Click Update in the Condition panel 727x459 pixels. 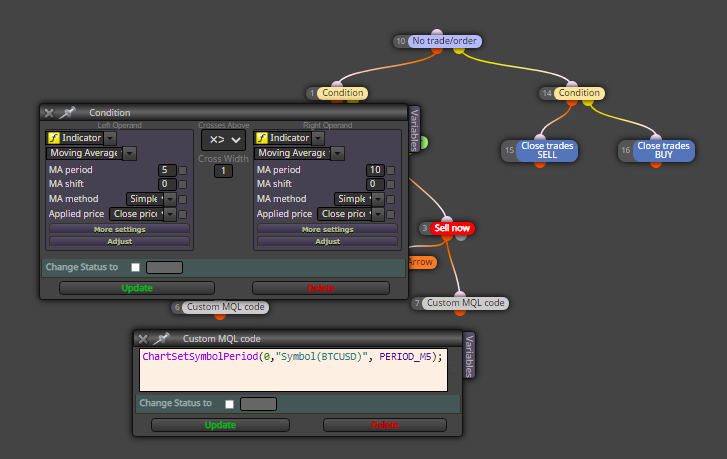[x=137, y=288]
